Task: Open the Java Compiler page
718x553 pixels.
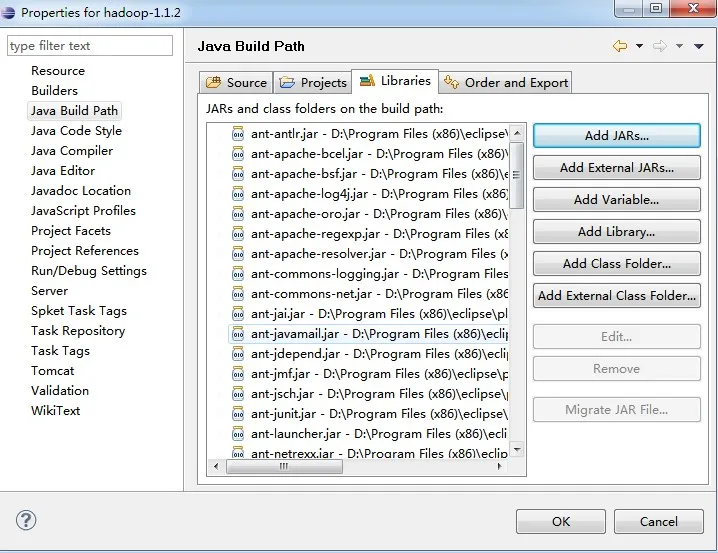Action: coord(72,151)
